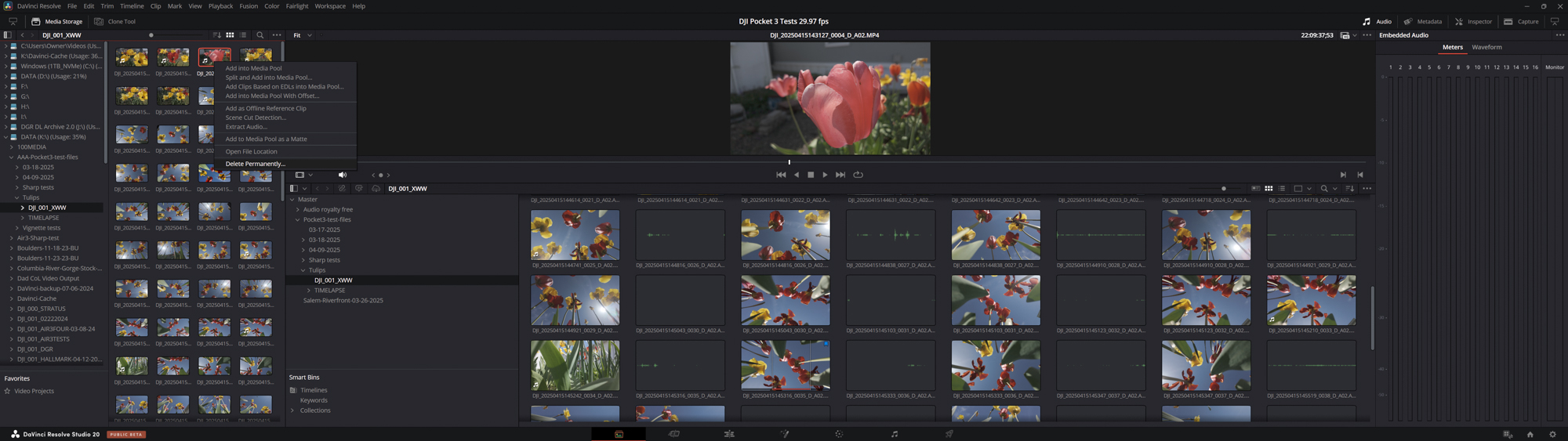Toggle the Media Storage panel button
The image size is (1568, 441).
(x=57, y=21)
